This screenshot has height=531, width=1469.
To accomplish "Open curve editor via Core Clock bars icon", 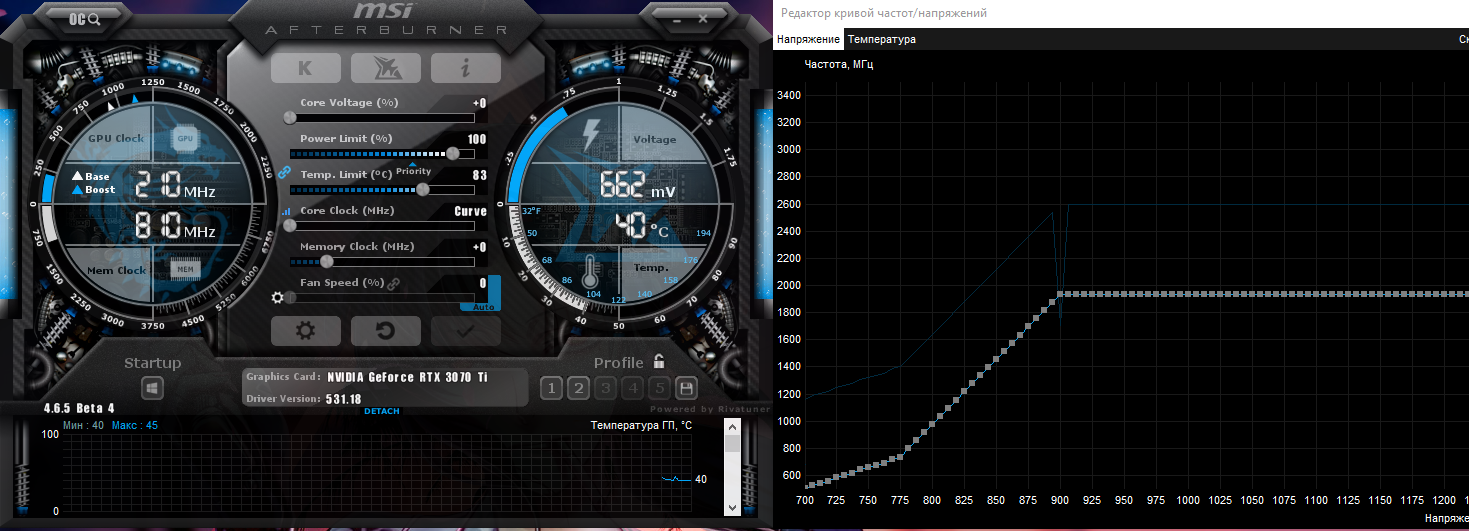I will click(284, 211).
